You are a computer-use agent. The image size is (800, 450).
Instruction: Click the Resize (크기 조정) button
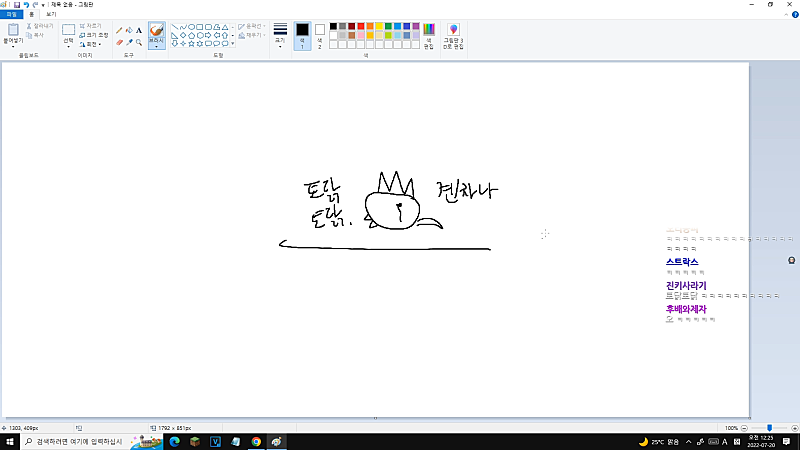(x=93, y=35)
